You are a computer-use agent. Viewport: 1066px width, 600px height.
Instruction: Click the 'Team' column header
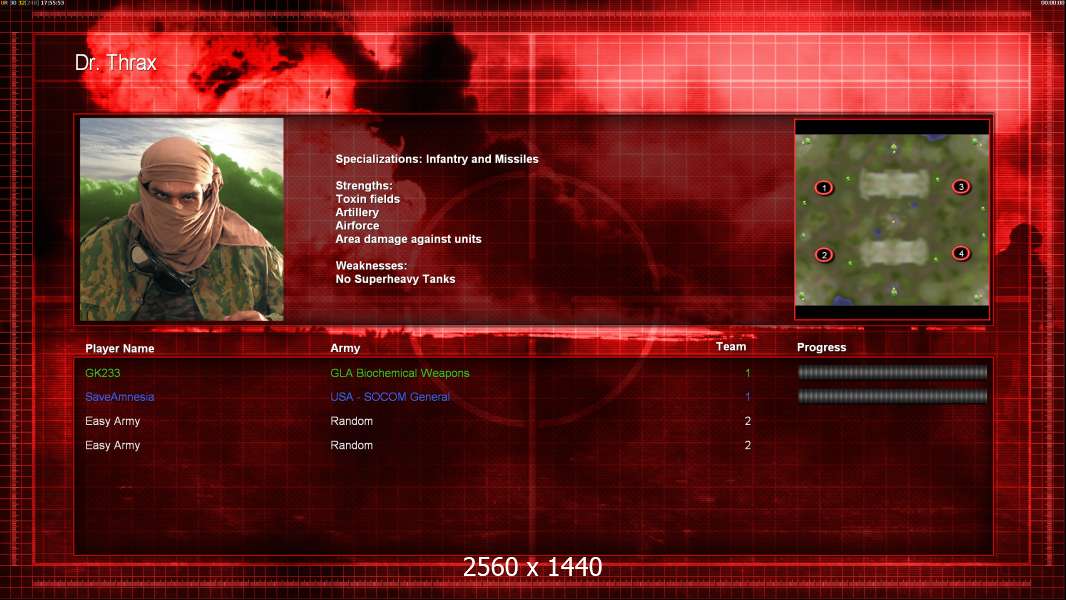tap(731, 347)
